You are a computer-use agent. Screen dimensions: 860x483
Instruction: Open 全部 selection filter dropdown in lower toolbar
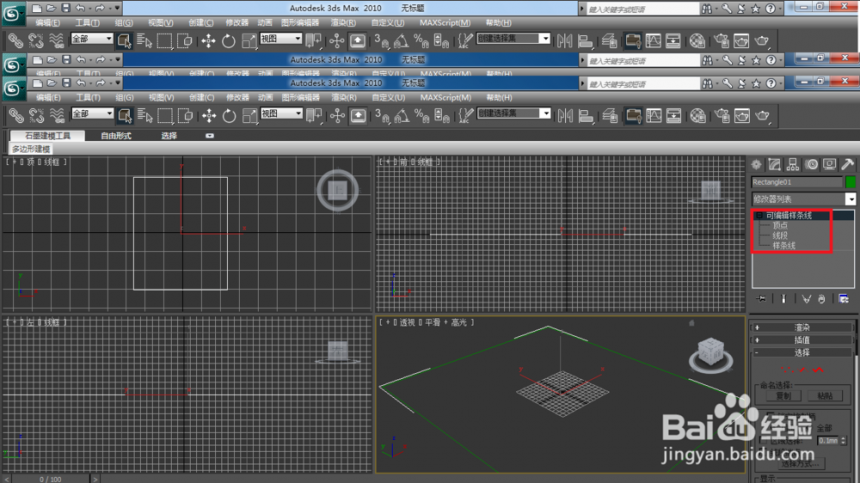click(92, 113)
